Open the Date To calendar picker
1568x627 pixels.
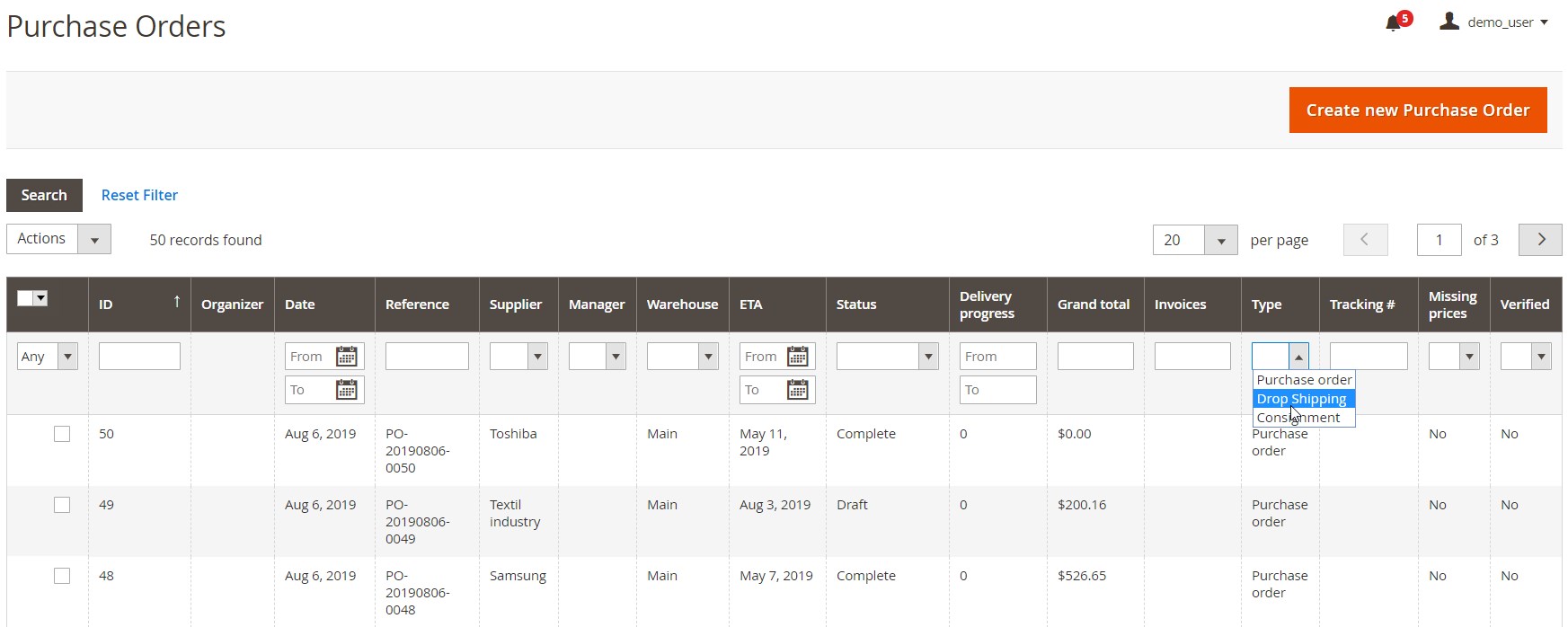[346, 390]
